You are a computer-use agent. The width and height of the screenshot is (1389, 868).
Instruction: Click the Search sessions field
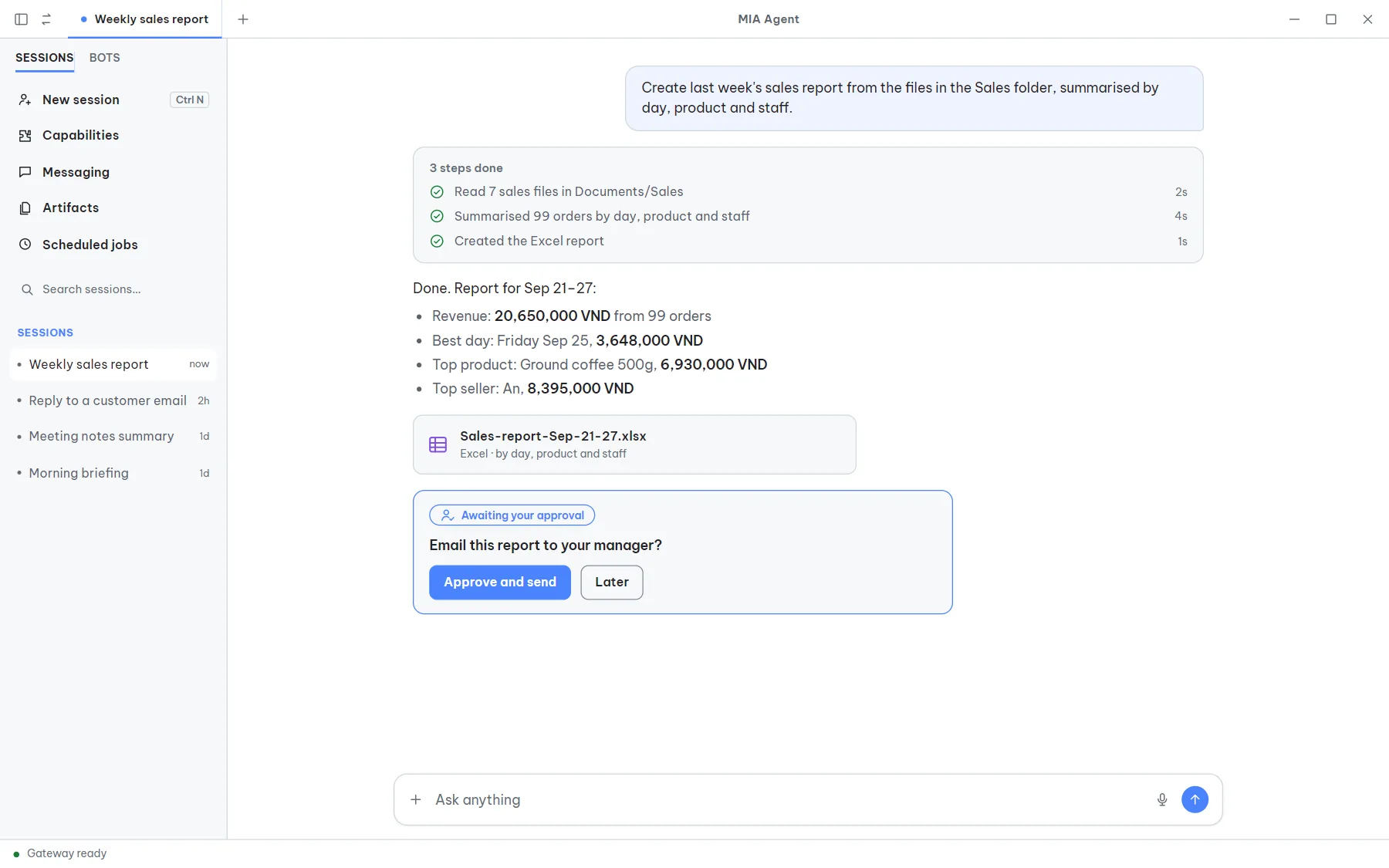tap(113, 289)
